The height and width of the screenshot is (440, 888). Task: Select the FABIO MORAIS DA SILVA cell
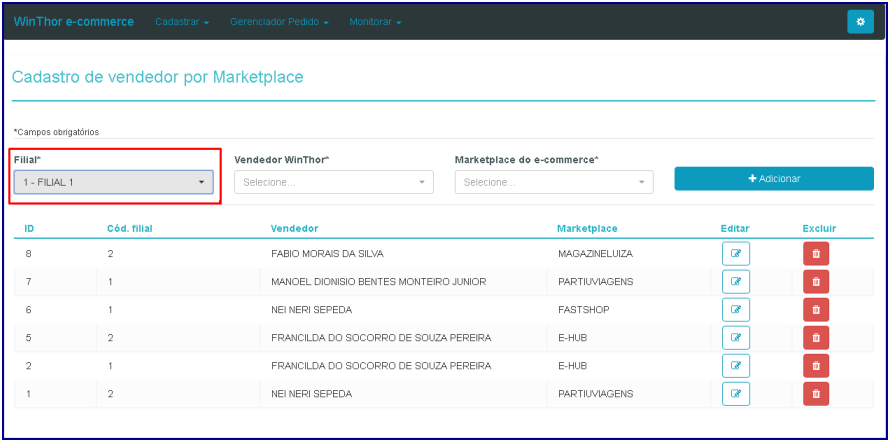(327, 254)
